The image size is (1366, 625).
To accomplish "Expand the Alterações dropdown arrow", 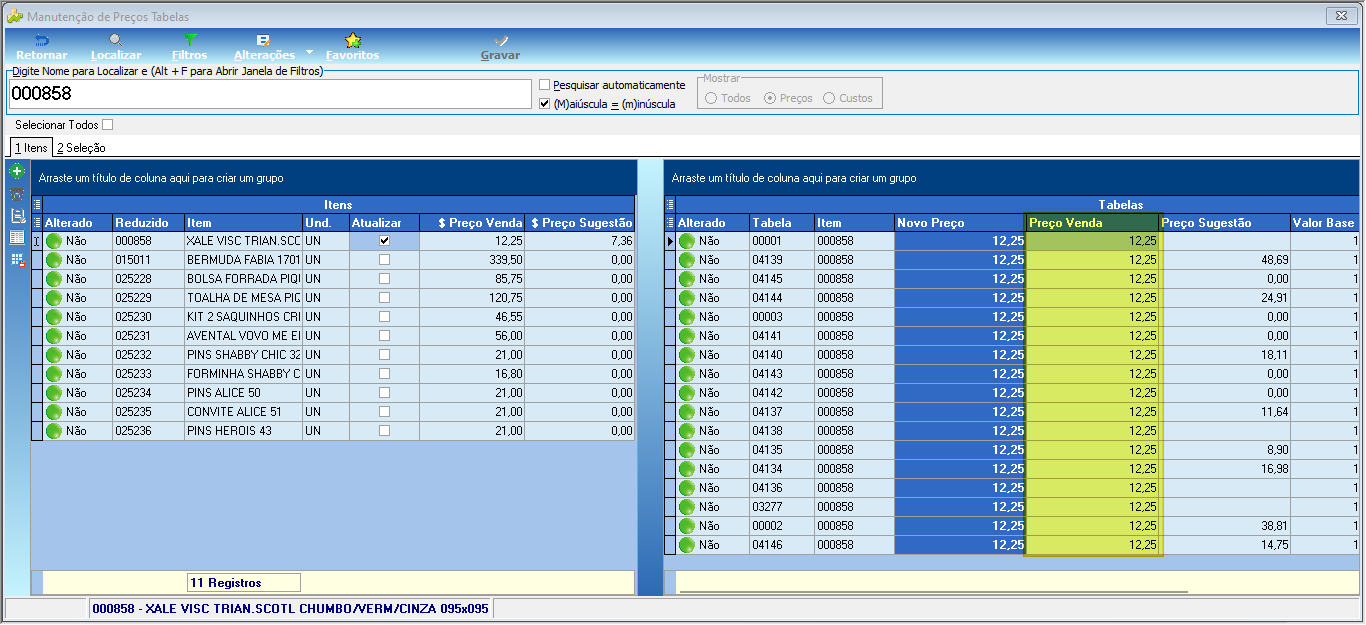I will click(309, 52).
